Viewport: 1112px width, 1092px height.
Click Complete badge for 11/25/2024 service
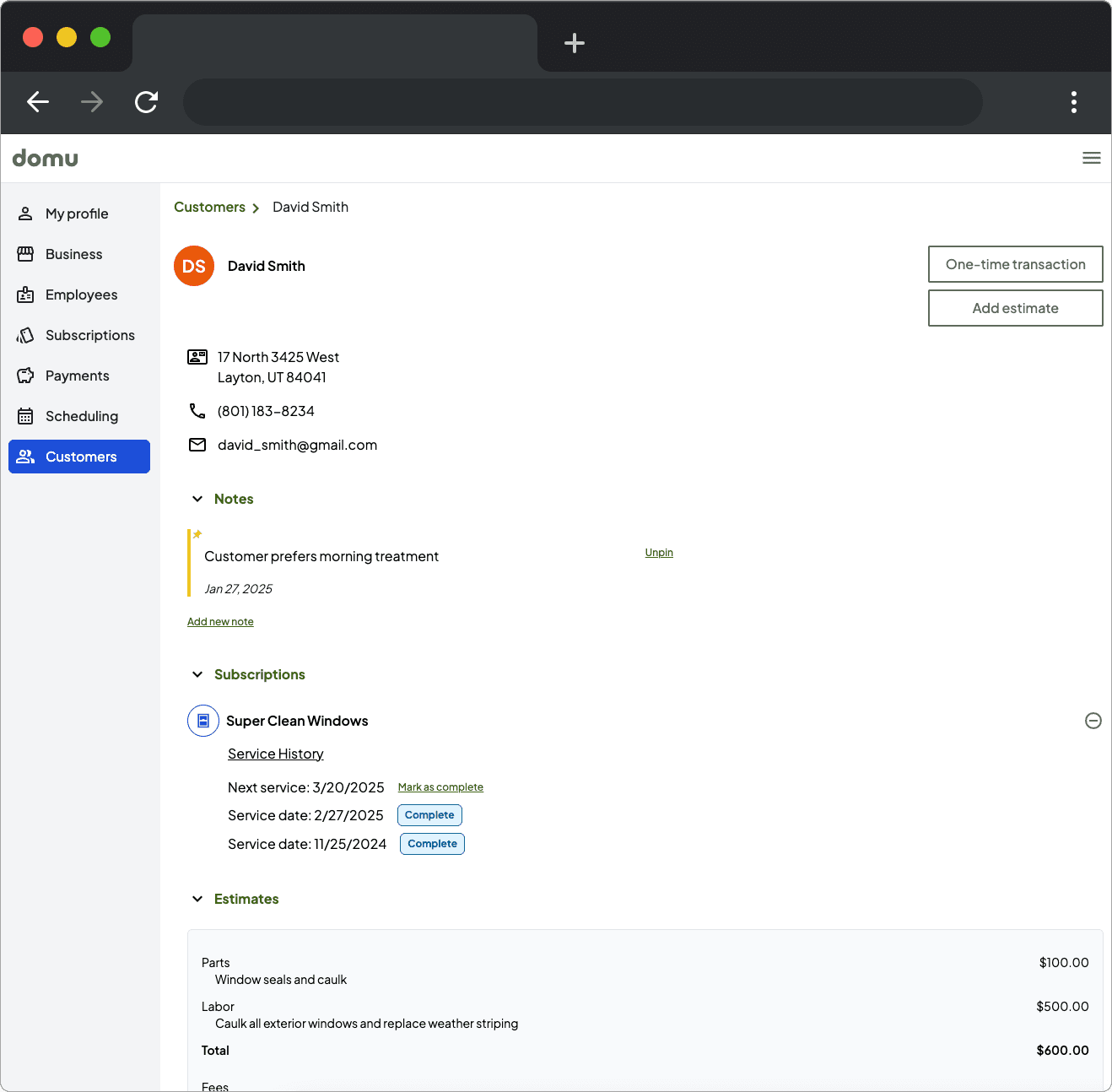pyautogui.click(x=432, y=844)
